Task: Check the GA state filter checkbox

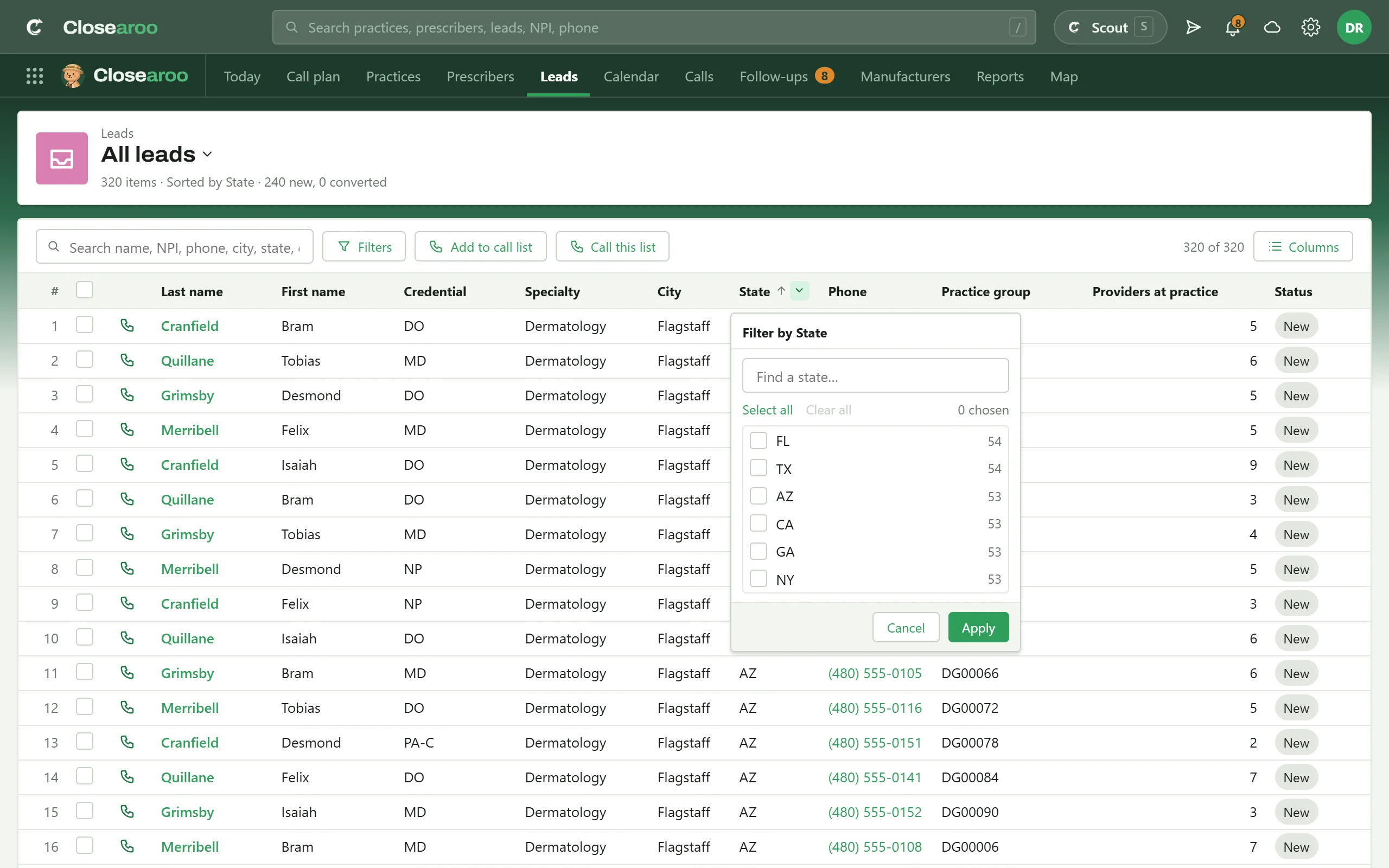Action: click(758, 551)
